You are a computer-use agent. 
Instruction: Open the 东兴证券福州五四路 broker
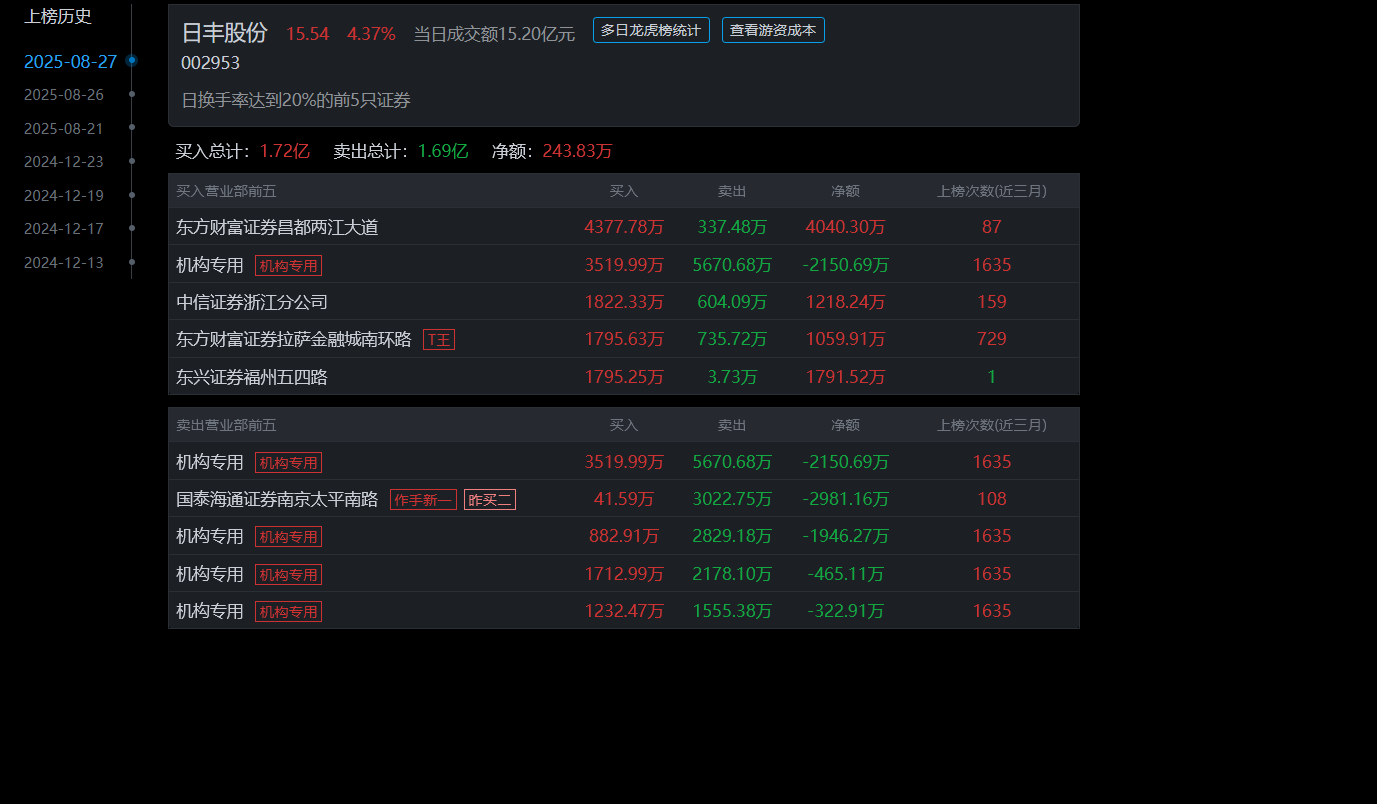pos(252,377)
